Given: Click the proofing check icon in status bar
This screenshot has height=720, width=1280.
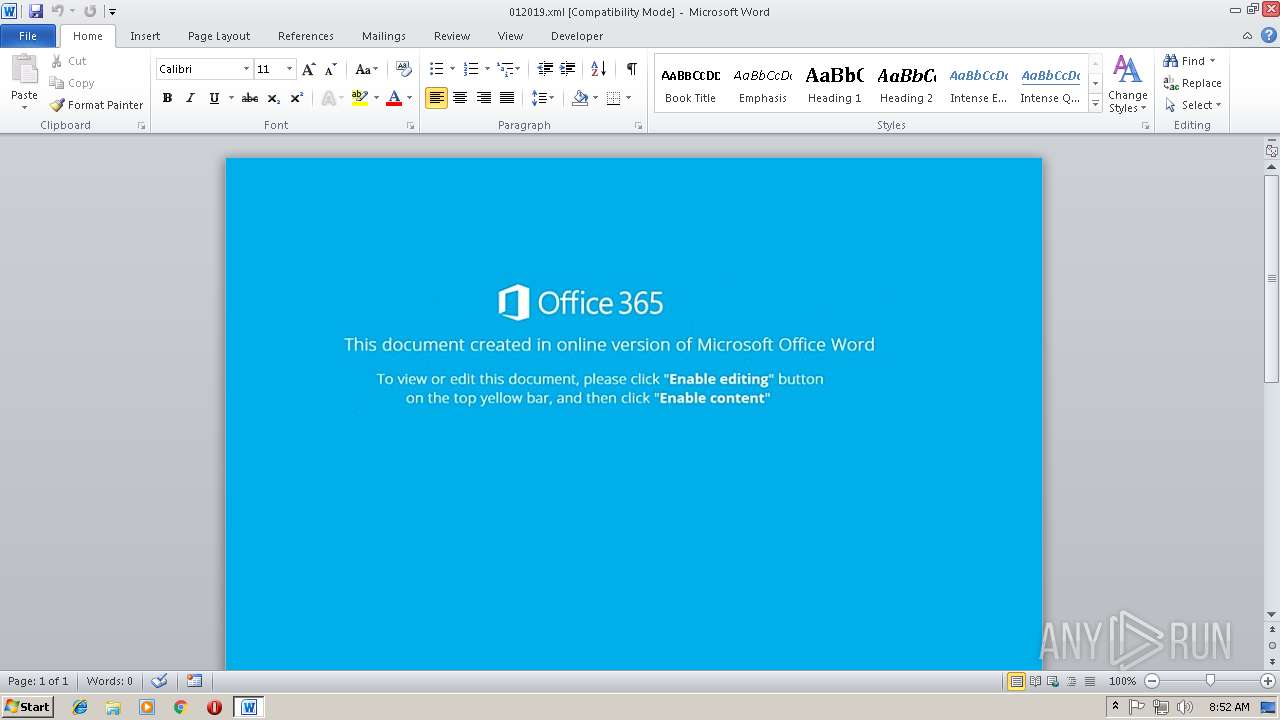Looking at the screenshot, I should coord(159,681).
